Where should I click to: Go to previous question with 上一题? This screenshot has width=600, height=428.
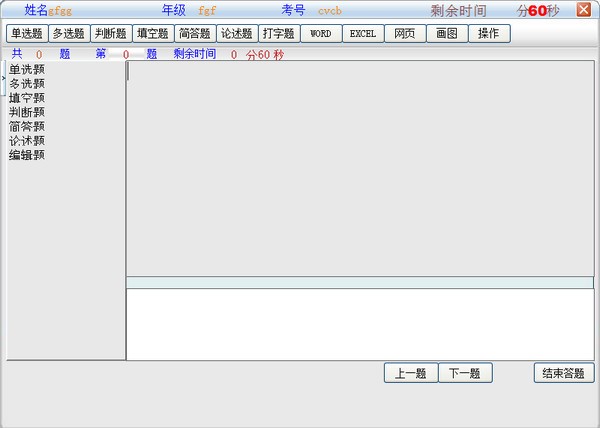coord(411,373)
